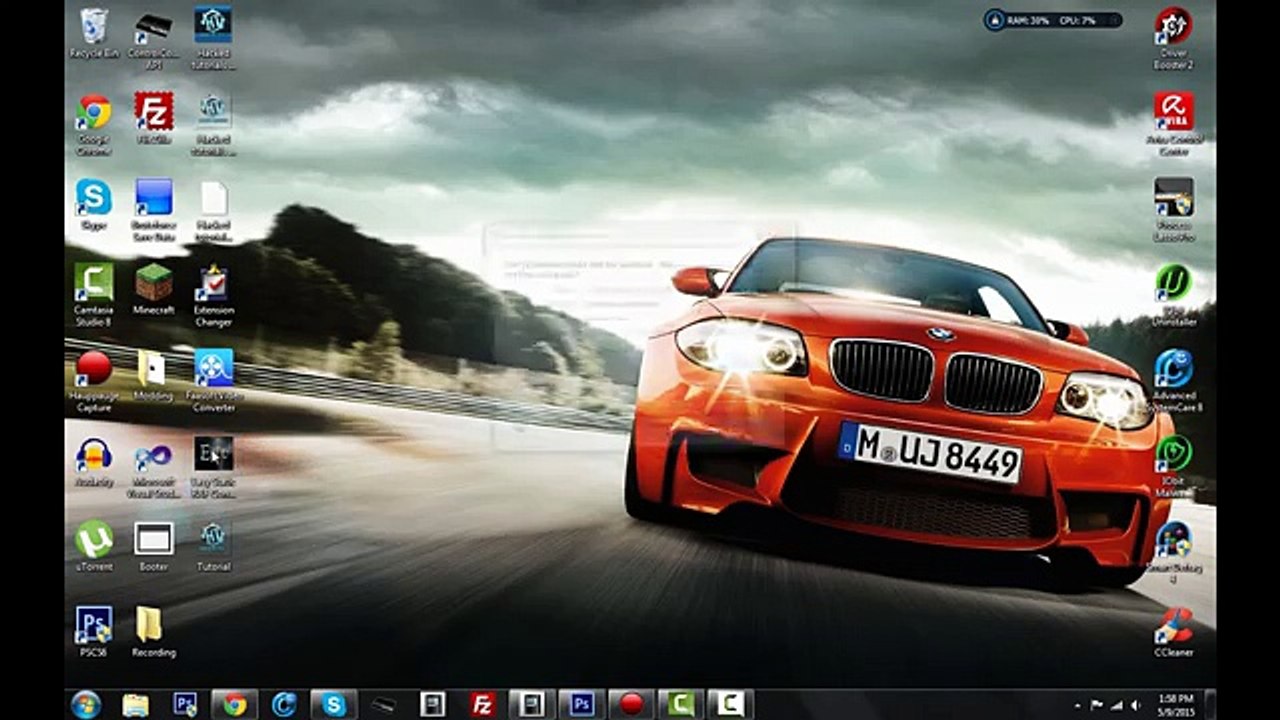Switch to FileZilla in the taskbar
The image size is (1280, 720).
coord(483,704)
